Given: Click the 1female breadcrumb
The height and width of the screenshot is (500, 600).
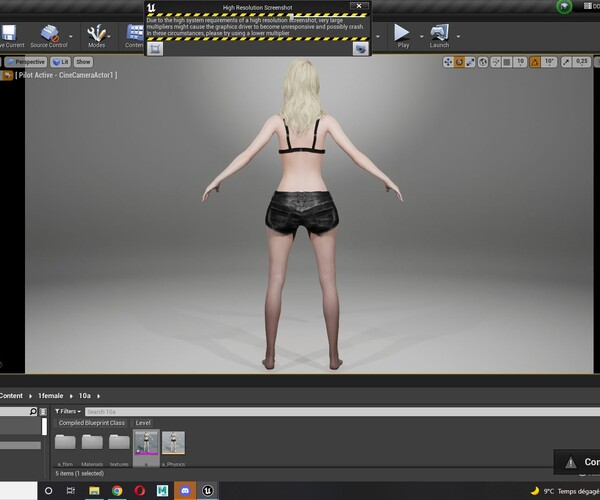Looking at the screenshot, I should tap(51, 396).
